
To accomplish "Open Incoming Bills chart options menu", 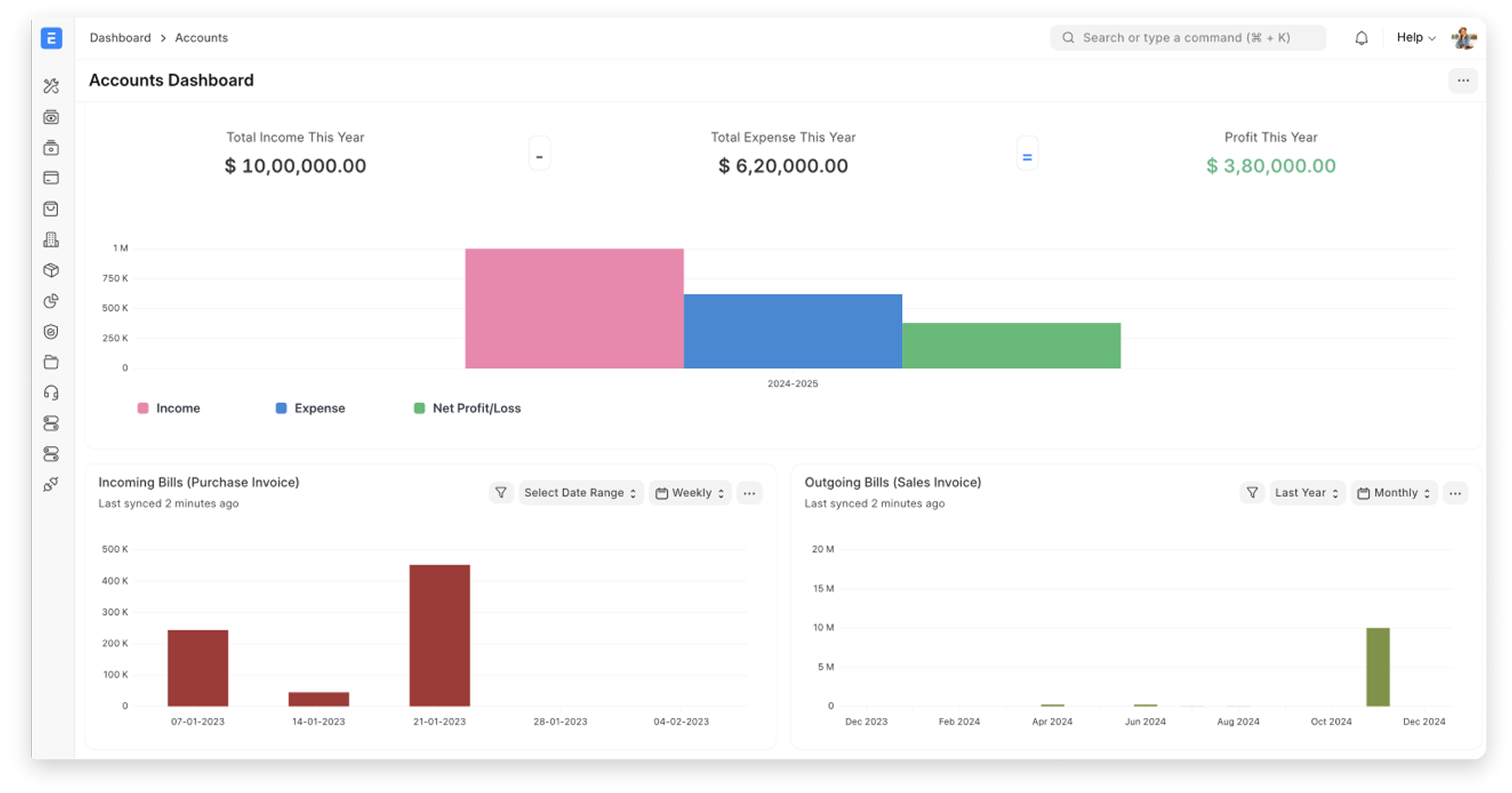I will (749, 492).
